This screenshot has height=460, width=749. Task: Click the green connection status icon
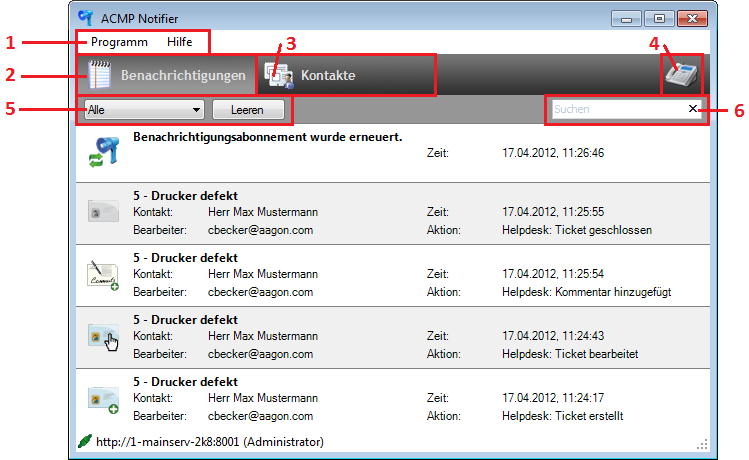84,441
